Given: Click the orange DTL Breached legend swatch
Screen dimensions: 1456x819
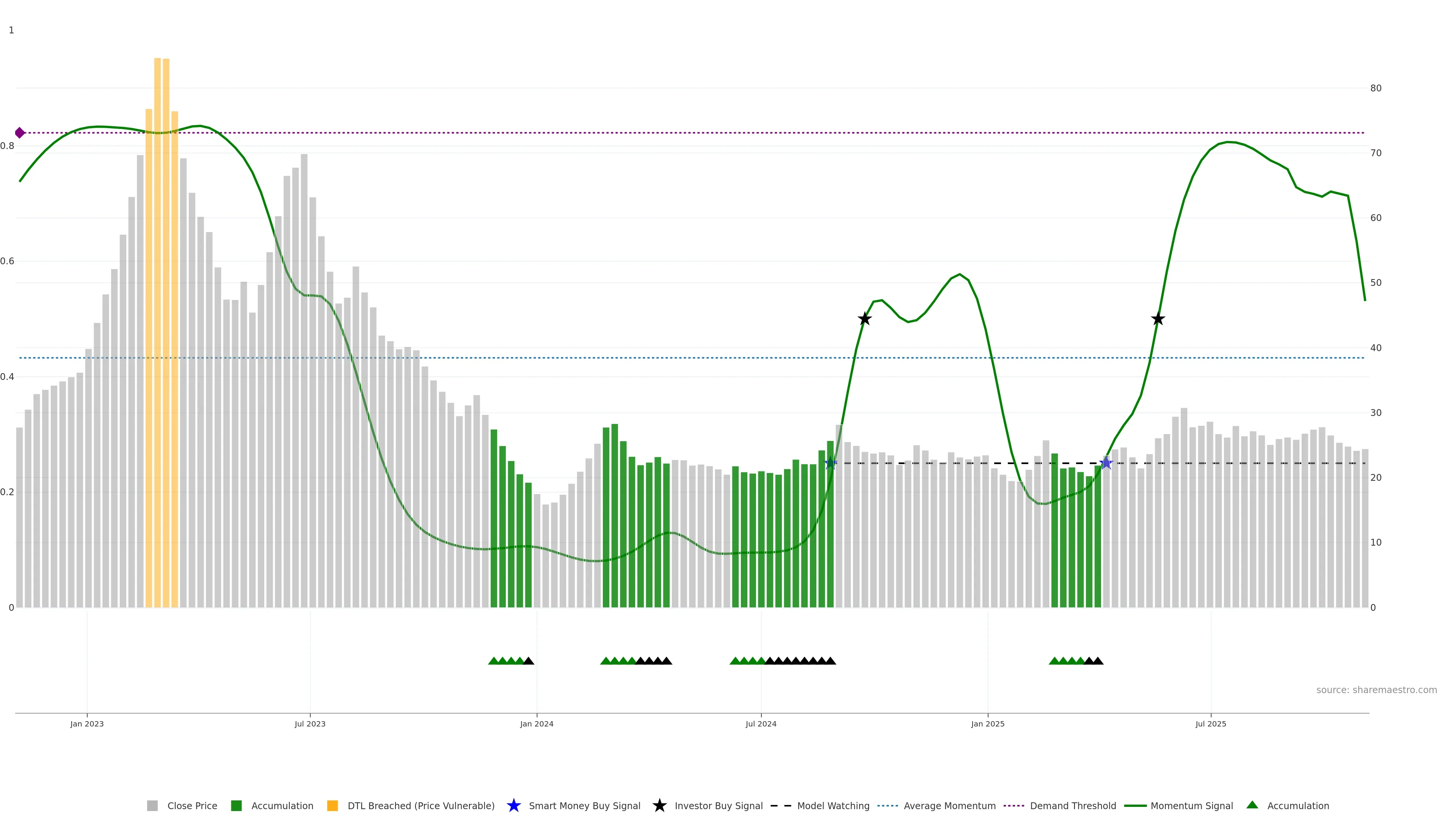Looking at the screenshot, I should (x=333, y=806).
